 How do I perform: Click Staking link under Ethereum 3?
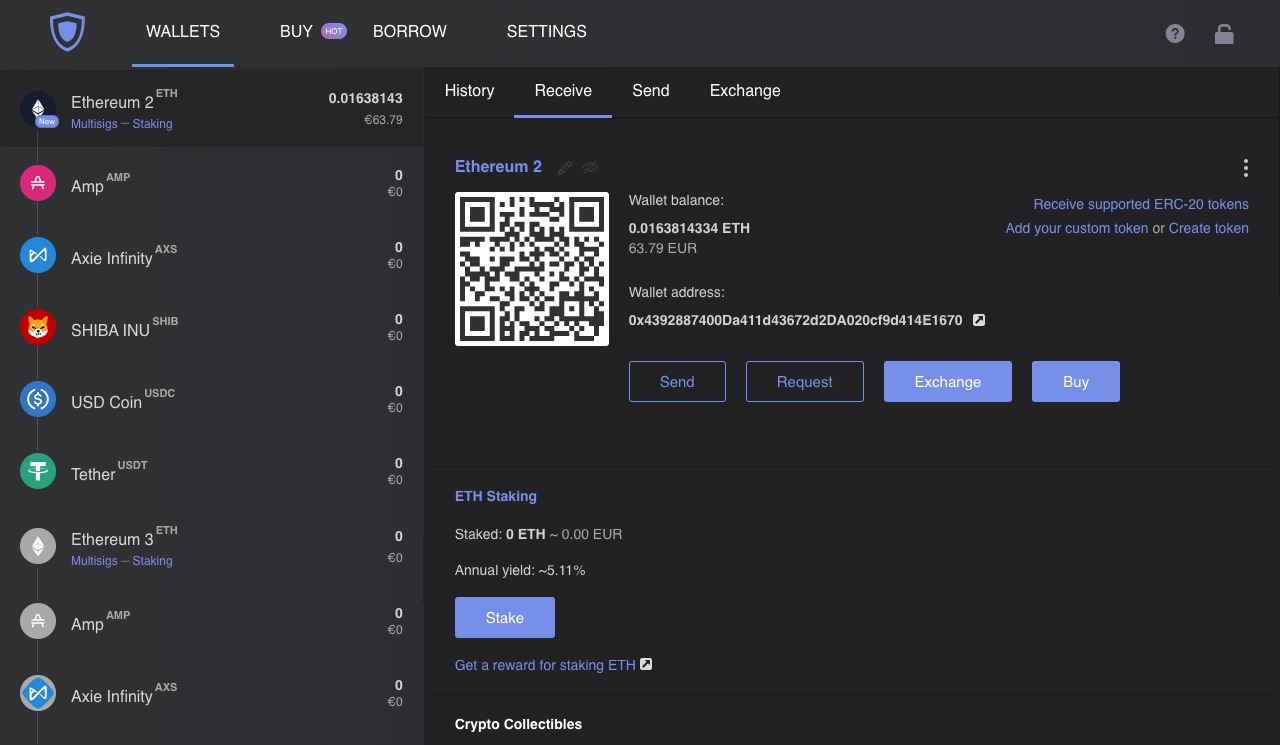(152, 561)
